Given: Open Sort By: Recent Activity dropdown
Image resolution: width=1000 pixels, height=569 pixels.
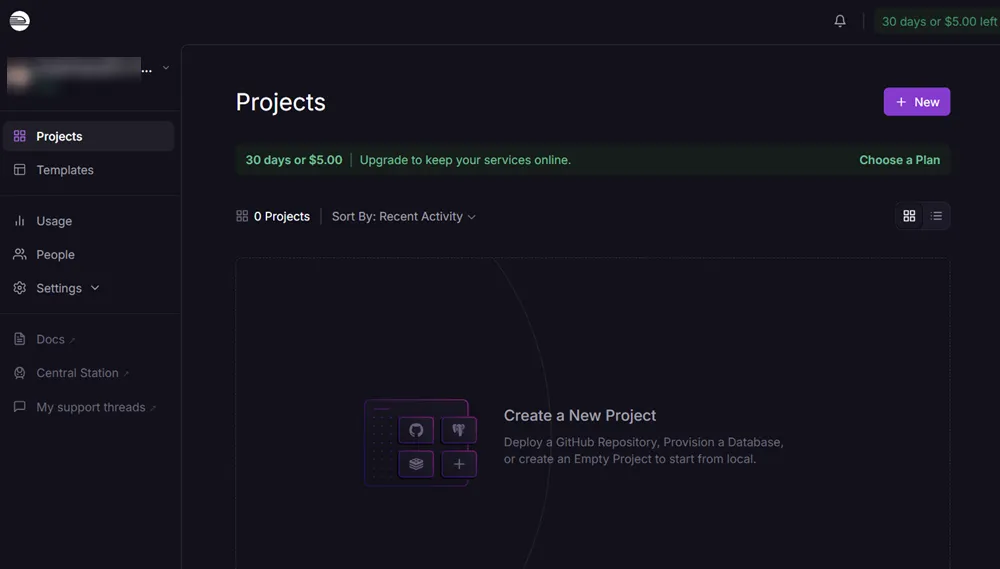Looking at the screenshot, I should (x=404, y=216).
